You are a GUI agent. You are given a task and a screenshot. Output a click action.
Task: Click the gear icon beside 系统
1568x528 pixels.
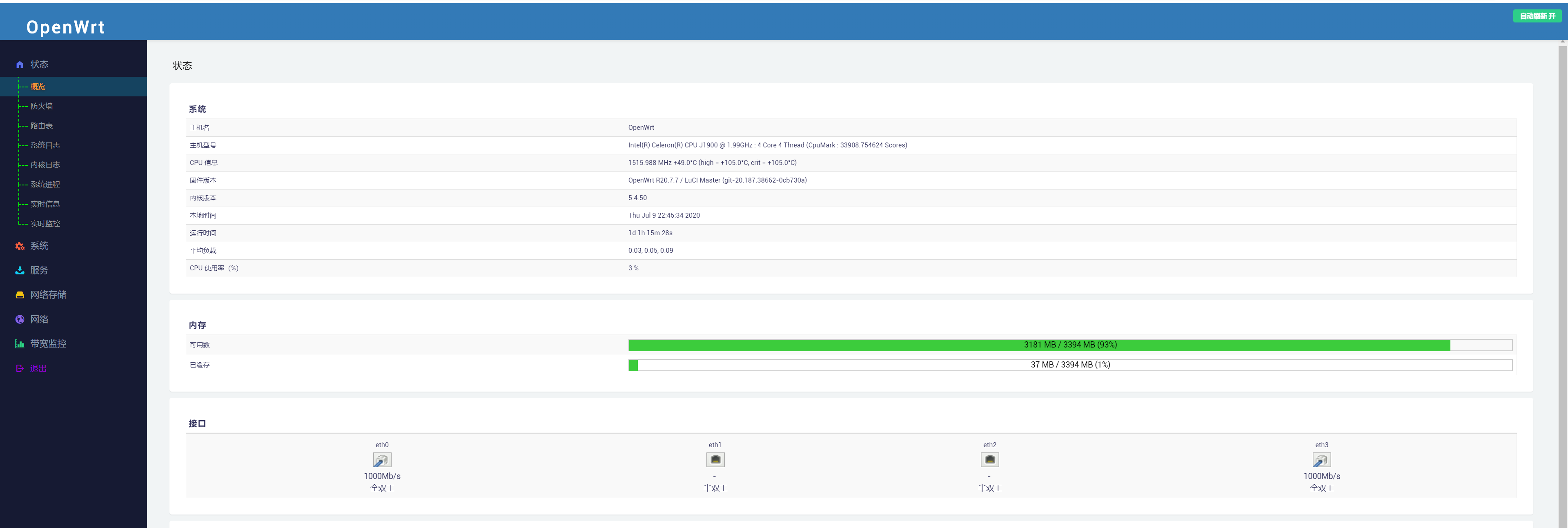[x=20, y=246]
